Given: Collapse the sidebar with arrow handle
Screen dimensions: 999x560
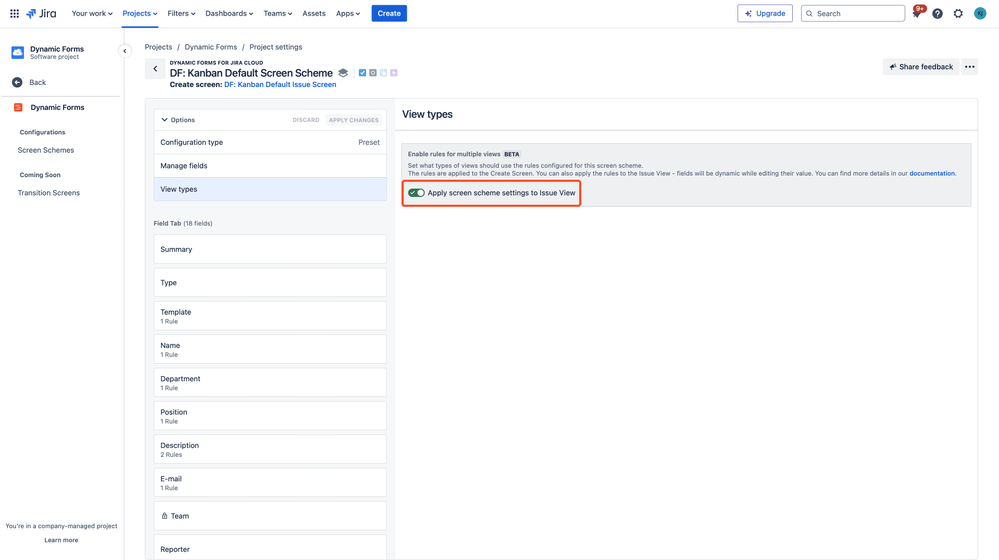Looking at the screenshot, I should coord(125,51).
